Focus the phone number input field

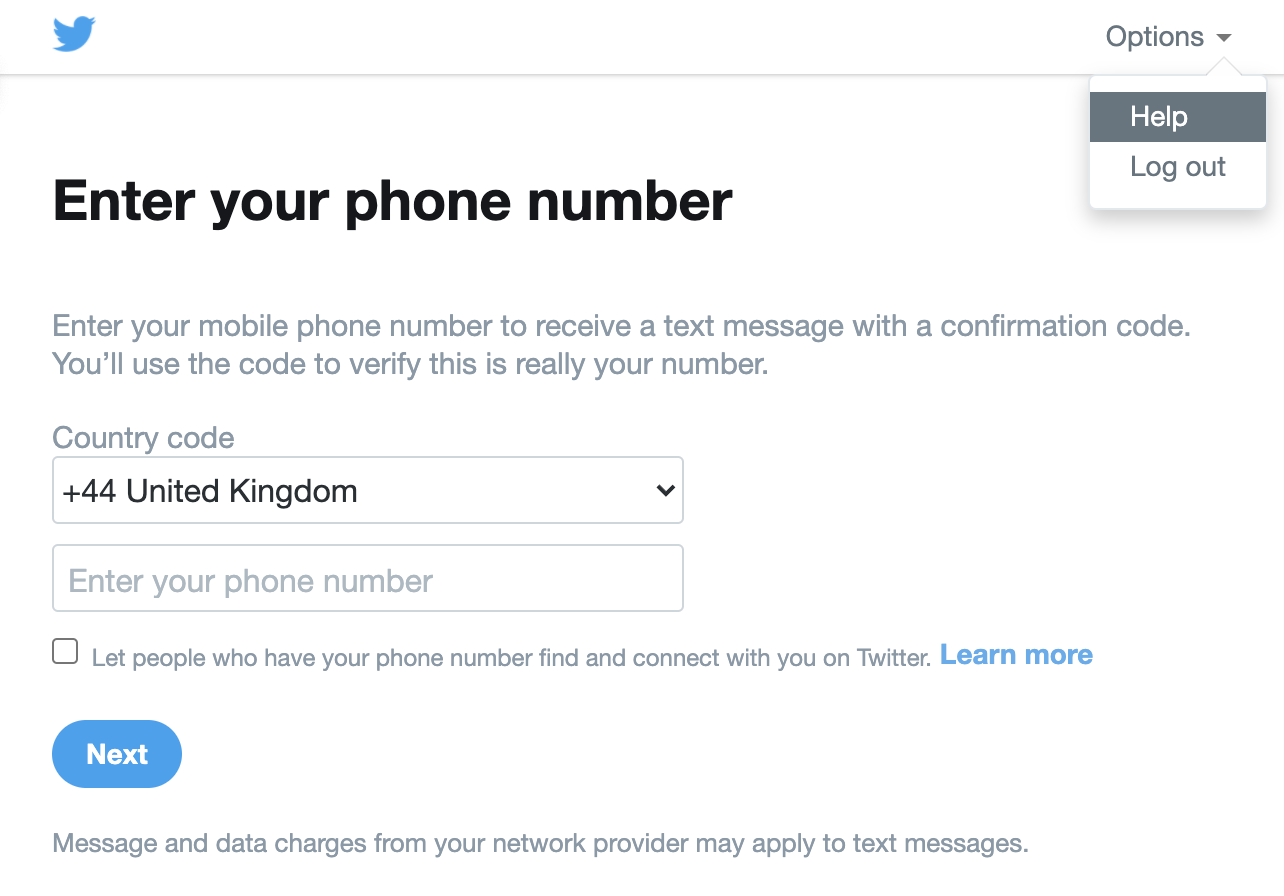click(367, 578)
